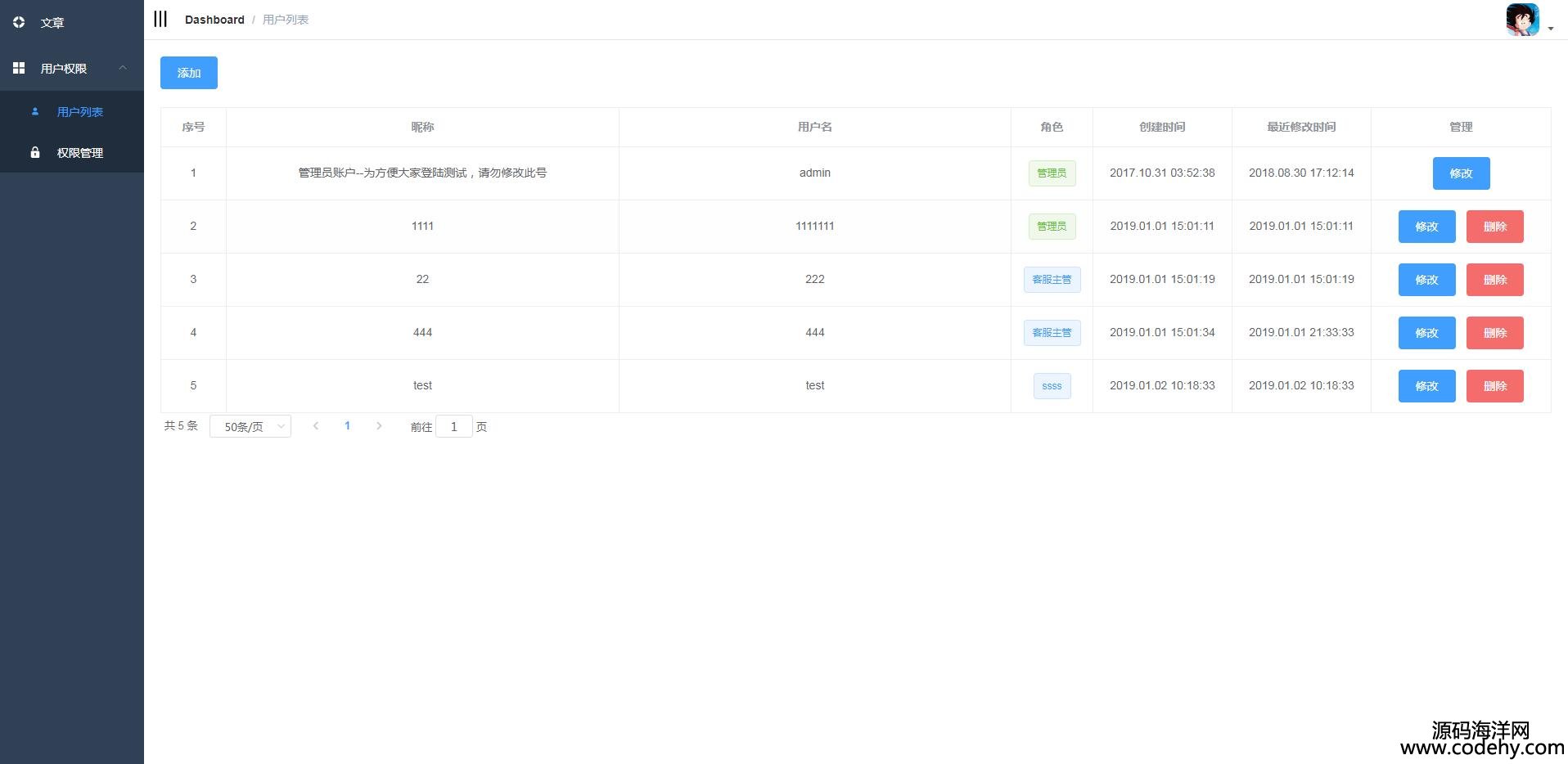
Task: Go to the next page arrow
Action: tap(379, 426)
